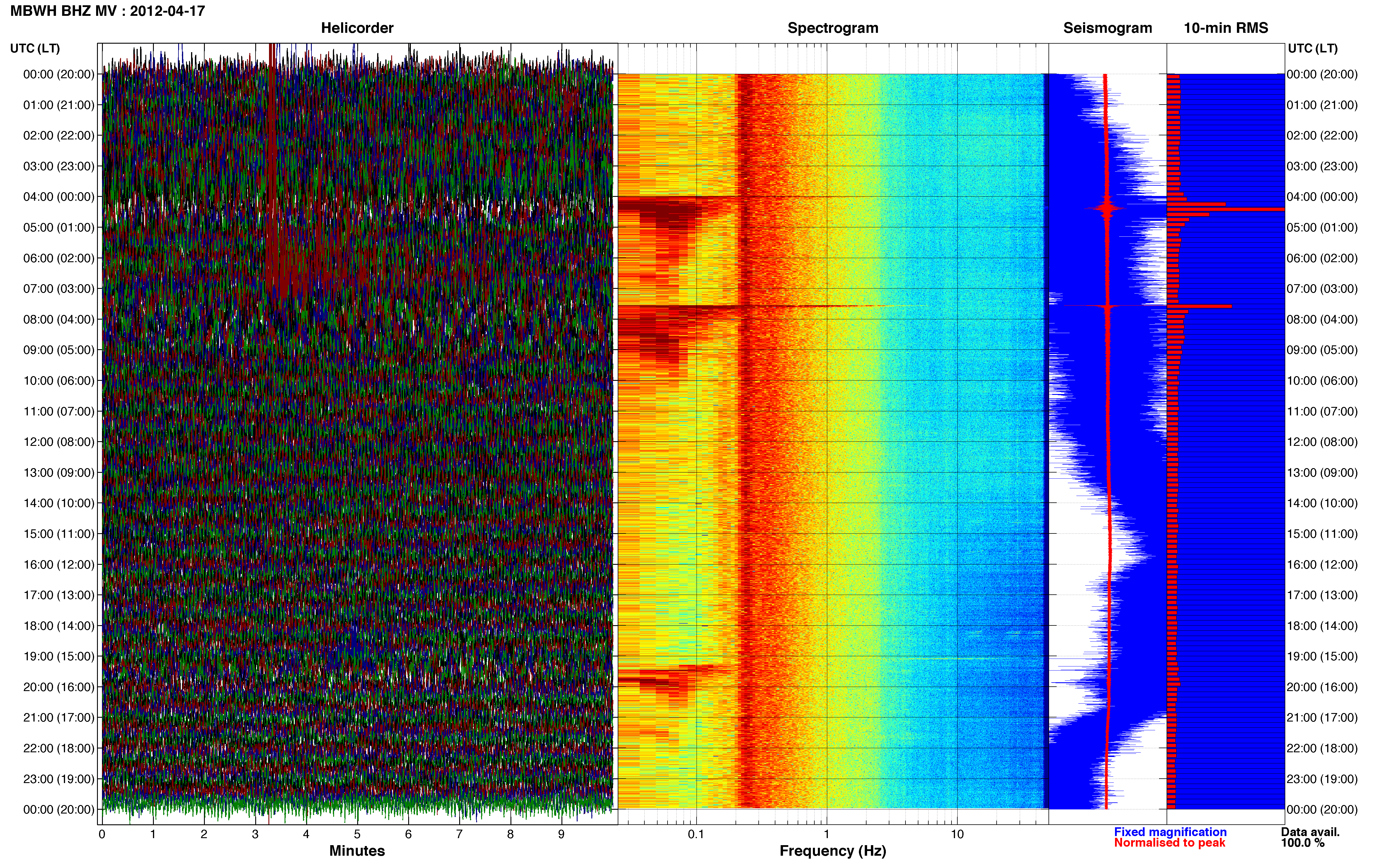This screenshot has height=868, width=1389.
Task: Click helicorder-side time label '18:00 (14:00)'
Action: [x=59, y=626]
